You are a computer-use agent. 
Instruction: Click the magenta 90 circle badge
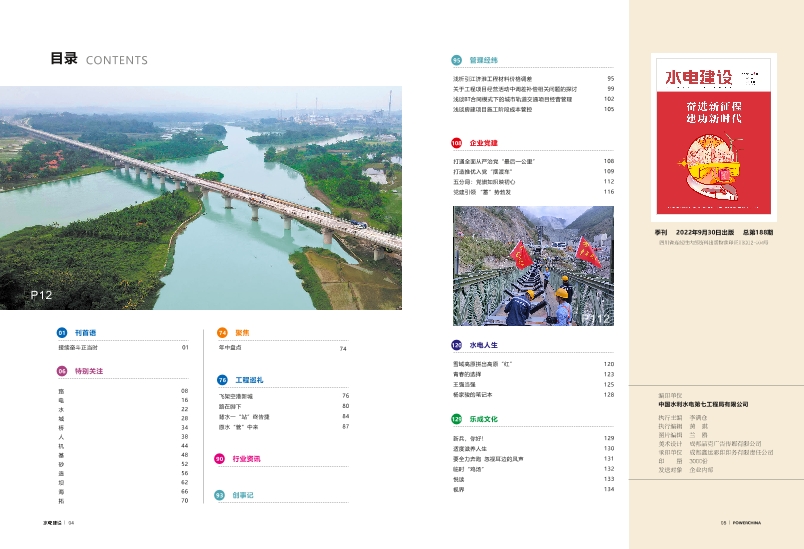219,459
